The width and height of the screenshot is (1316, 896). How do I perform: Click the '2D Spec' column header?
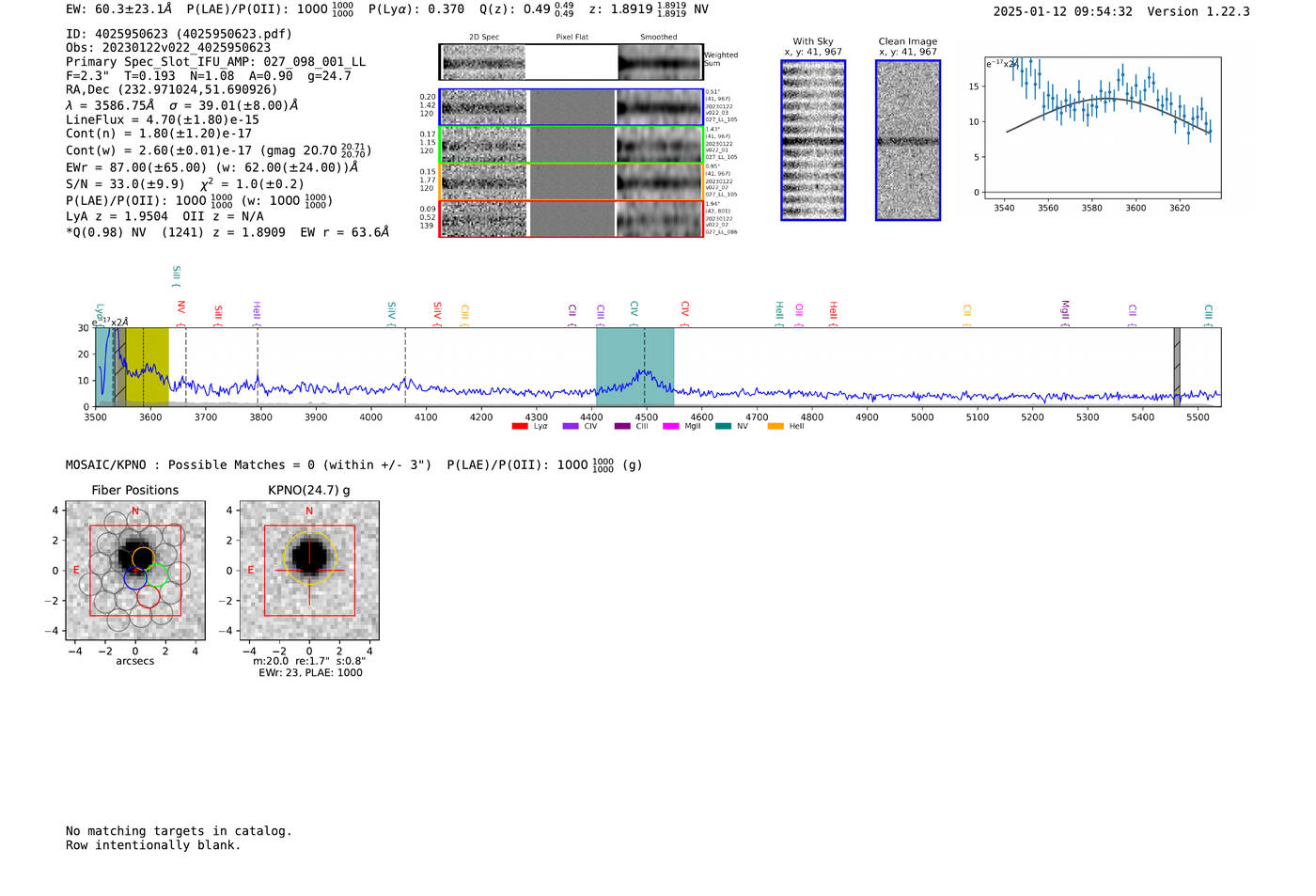coord(484,38)
